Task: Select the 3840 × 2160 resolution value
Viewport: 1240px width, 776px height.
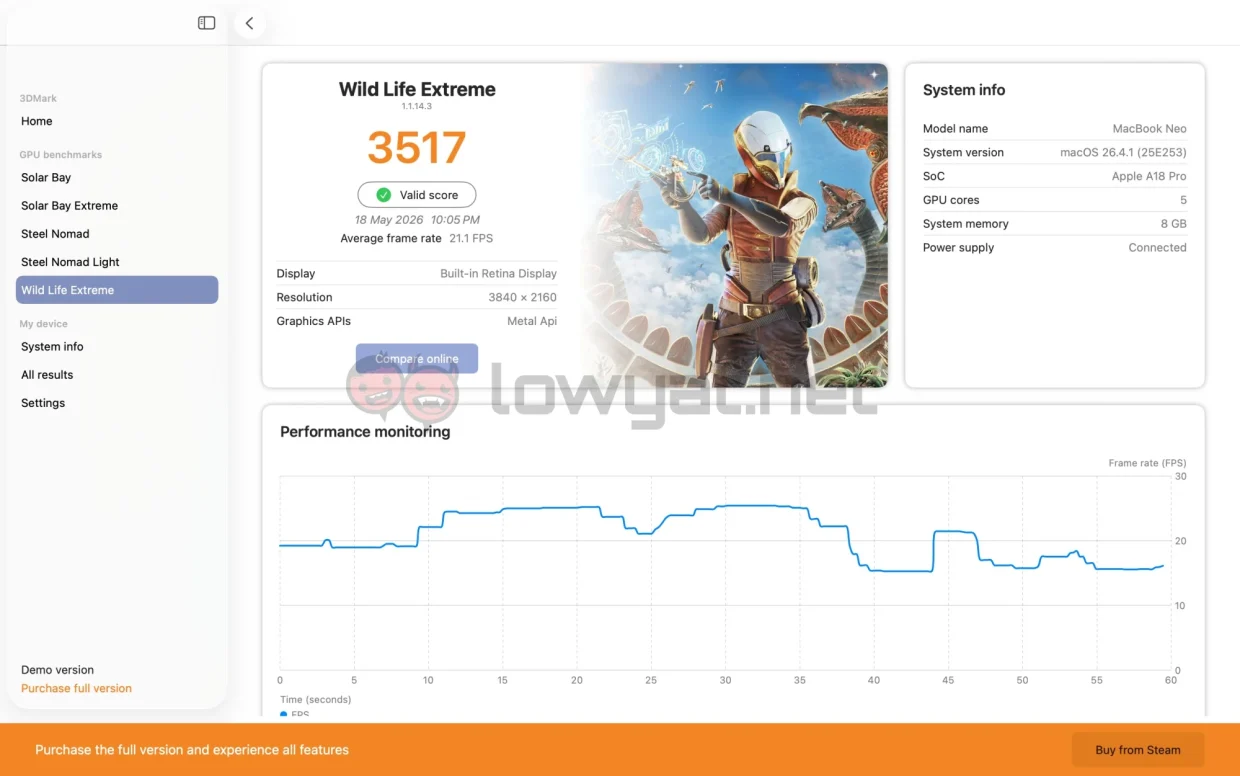Action: point(522,297)
